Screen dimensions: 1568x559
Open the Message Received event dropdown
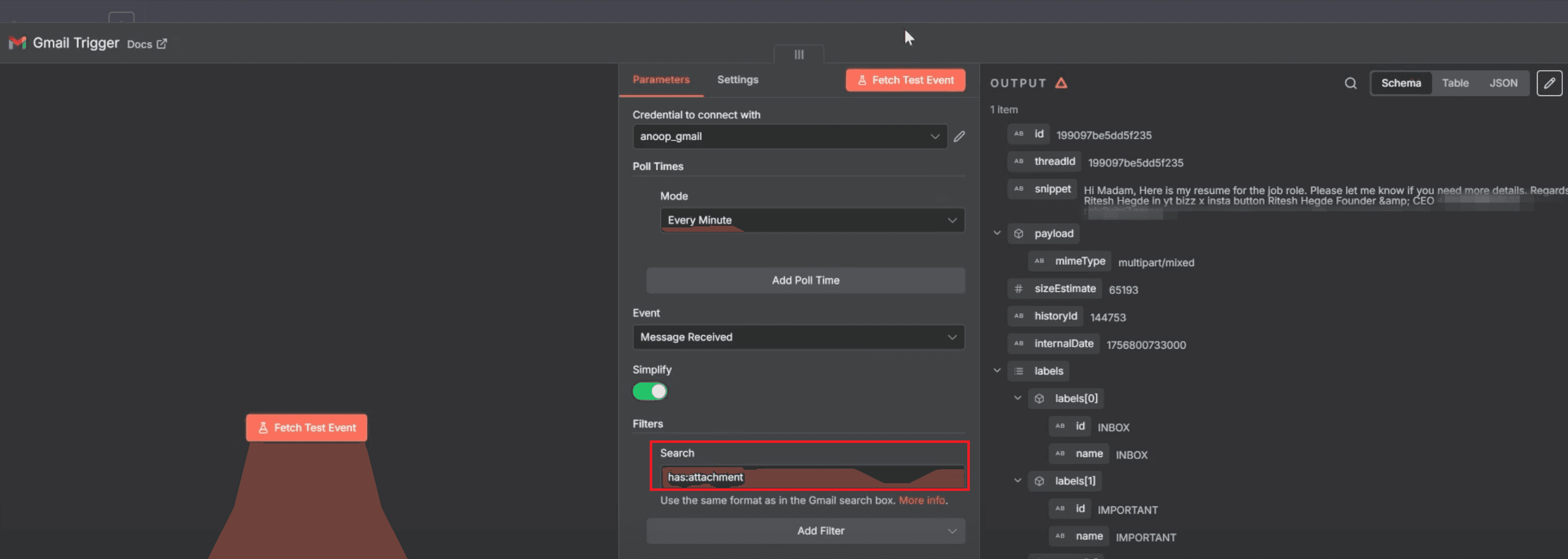[798, 337]
